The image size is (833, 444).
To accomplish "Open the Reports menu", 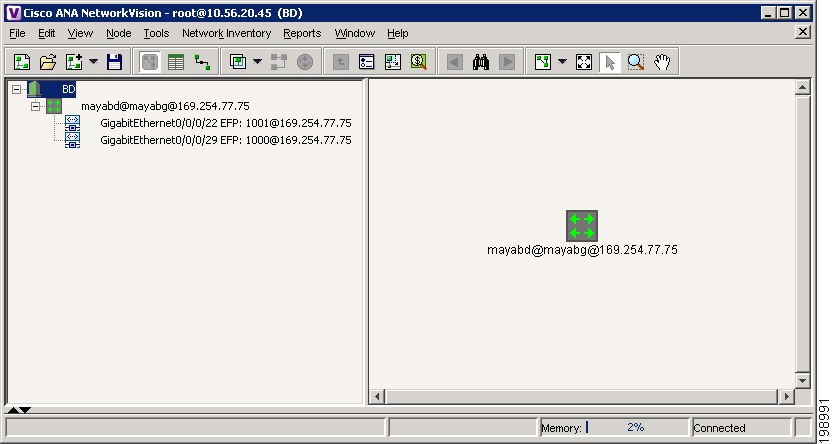I will (302, 33).
